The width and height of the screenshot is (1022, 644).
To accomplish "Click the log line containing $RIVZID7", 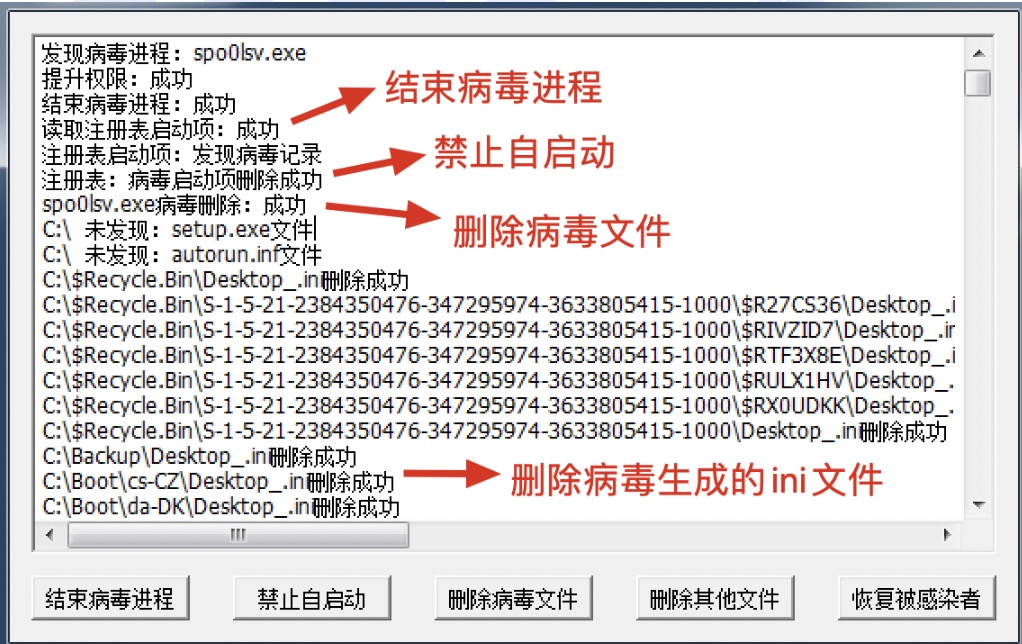I will pos(499,330).
